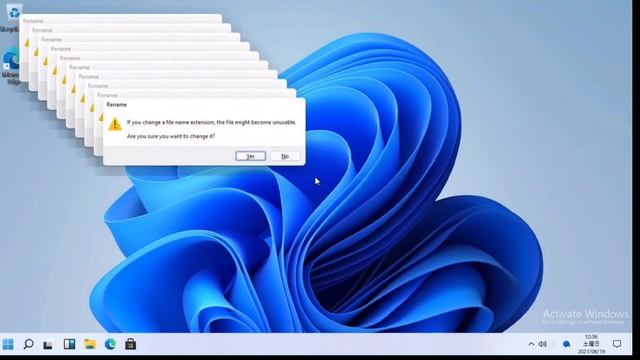Screen dimensions: 640x360
Task: Launch File Explorer from taskbar
Action: [x=90, y=344]
